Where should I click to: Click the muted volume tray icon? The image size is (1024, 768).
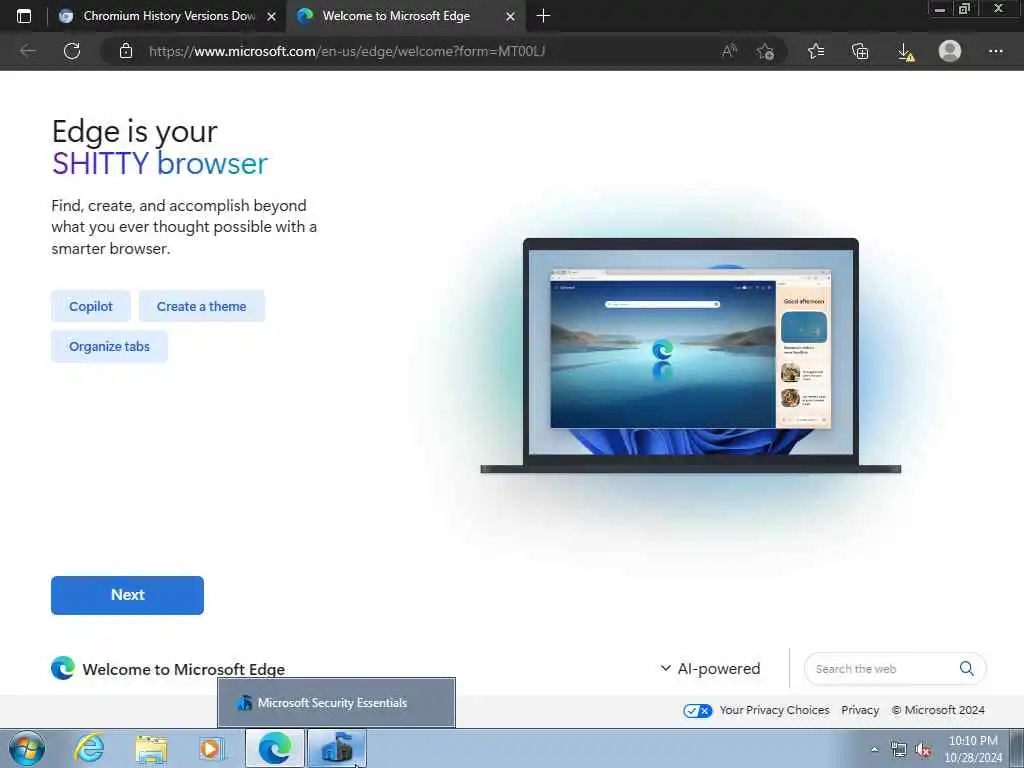(x=923, y=750)
